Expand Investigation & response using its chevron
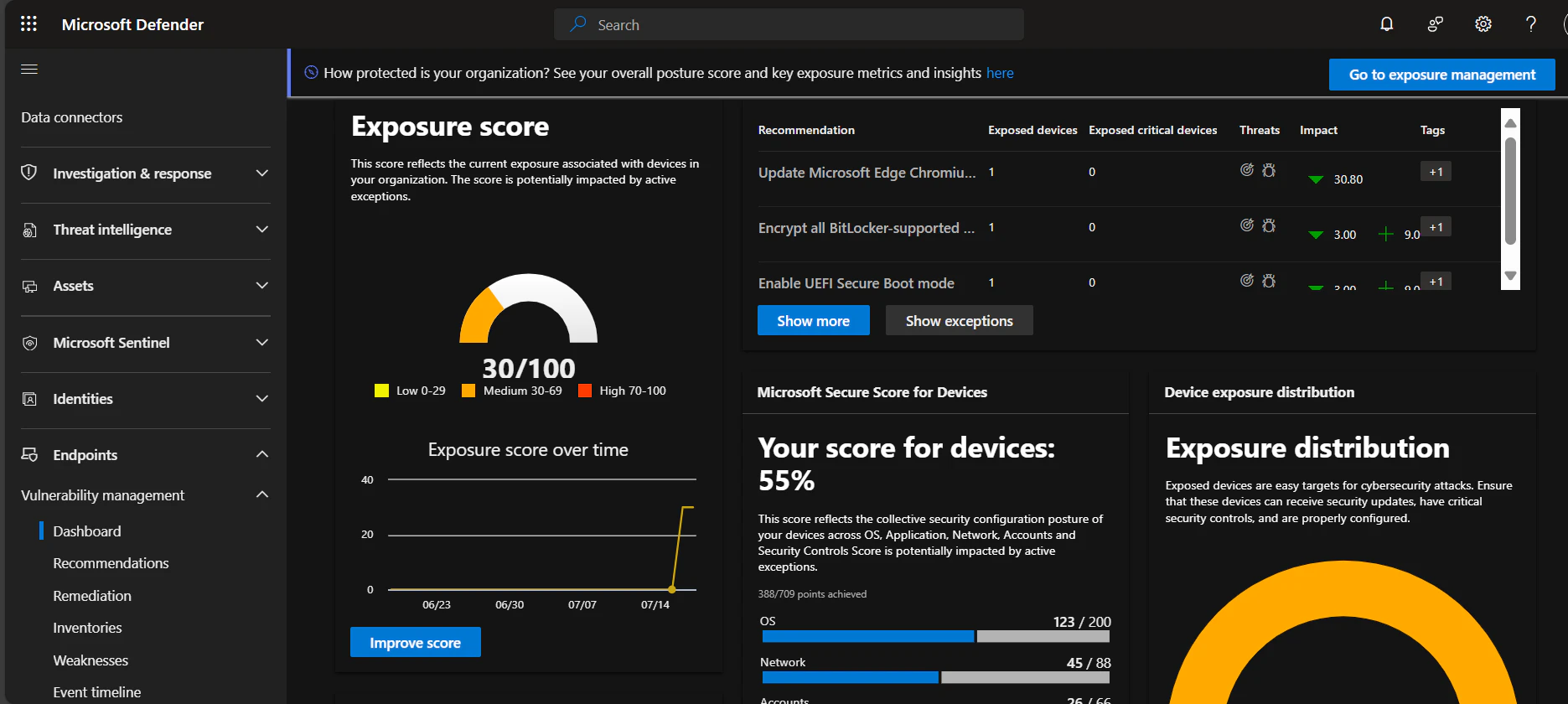 click(262, 173)
